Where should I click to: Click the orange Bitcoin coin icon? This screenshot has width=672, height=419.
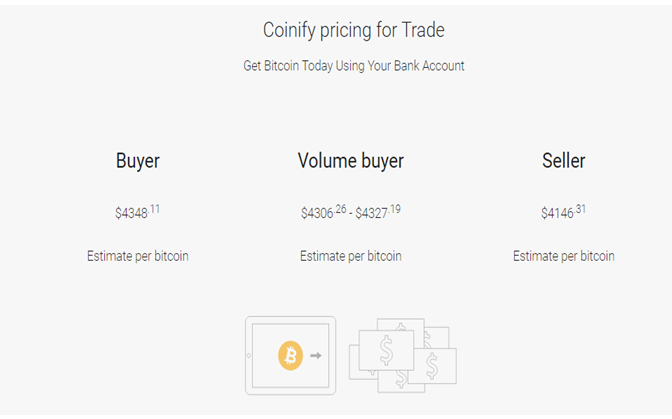[x=291, y=355]
